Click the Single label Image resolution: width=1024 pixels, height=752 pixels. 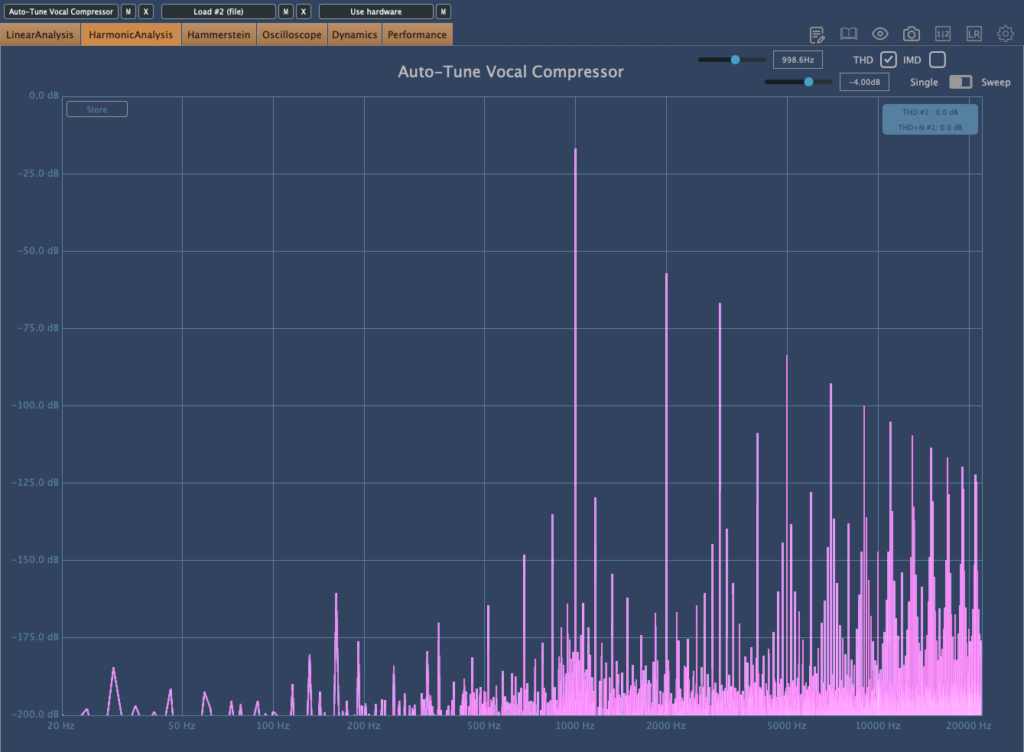tap(923, 82)
